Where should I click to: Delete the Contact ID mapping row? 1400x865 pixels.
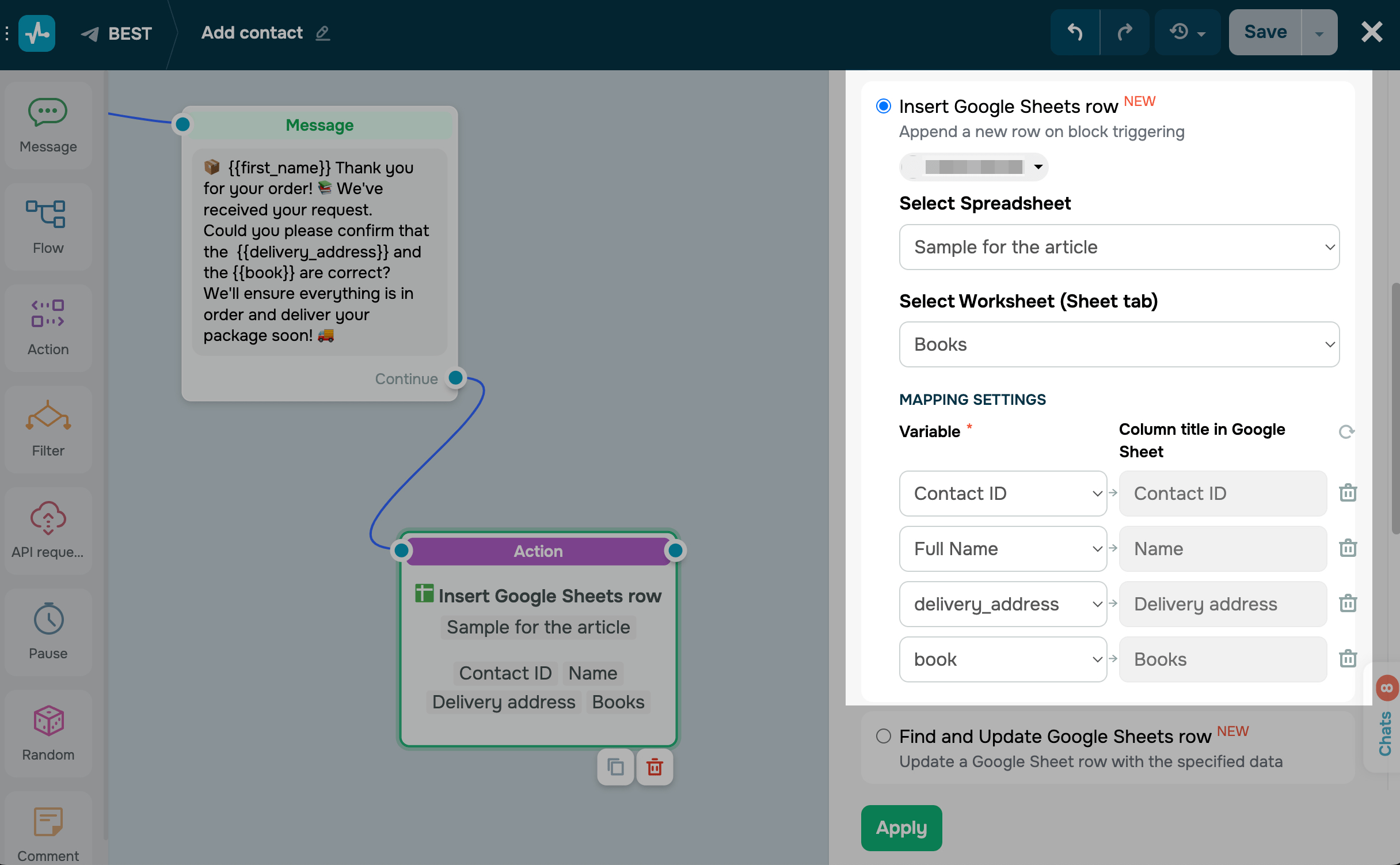click(1348, 493)
